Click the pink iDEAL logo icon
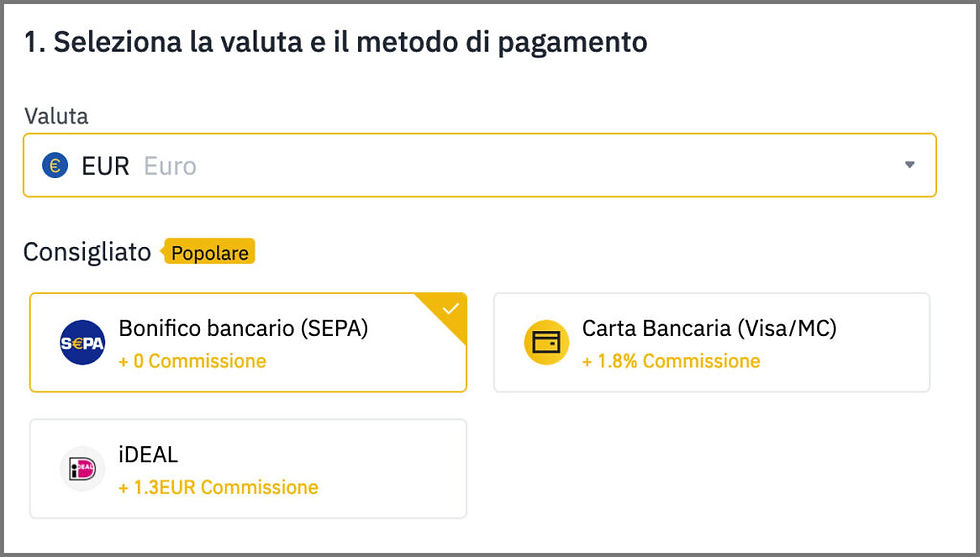Screen dimensions: 980x557 coord(82,468)
